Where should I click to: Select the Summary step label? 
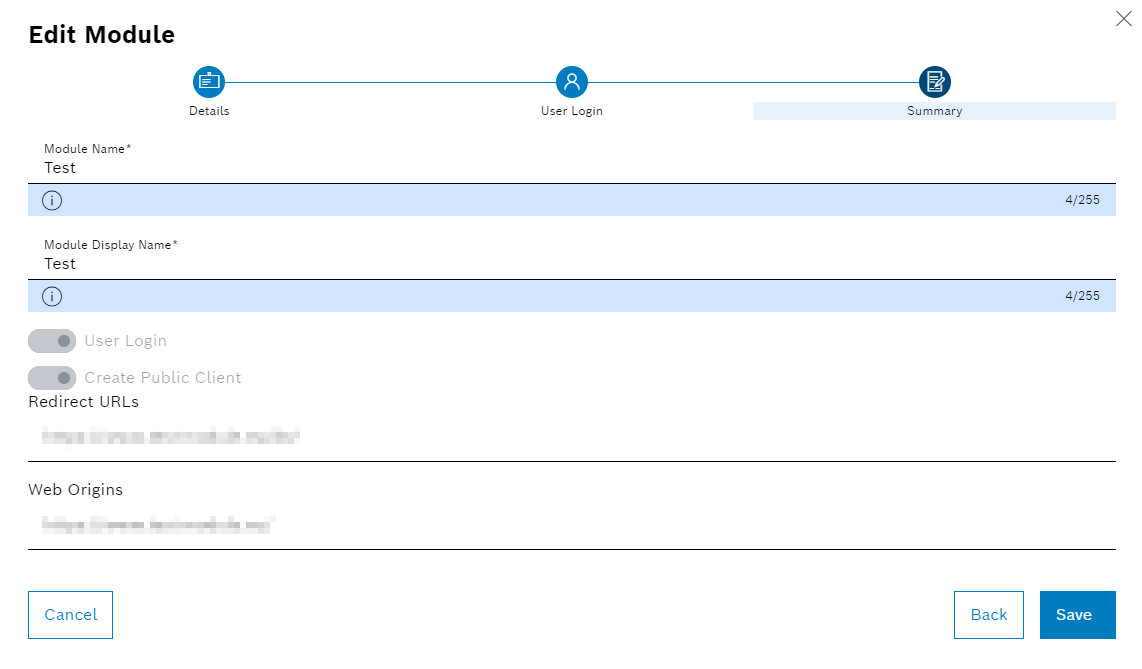[x=934, y=111]
